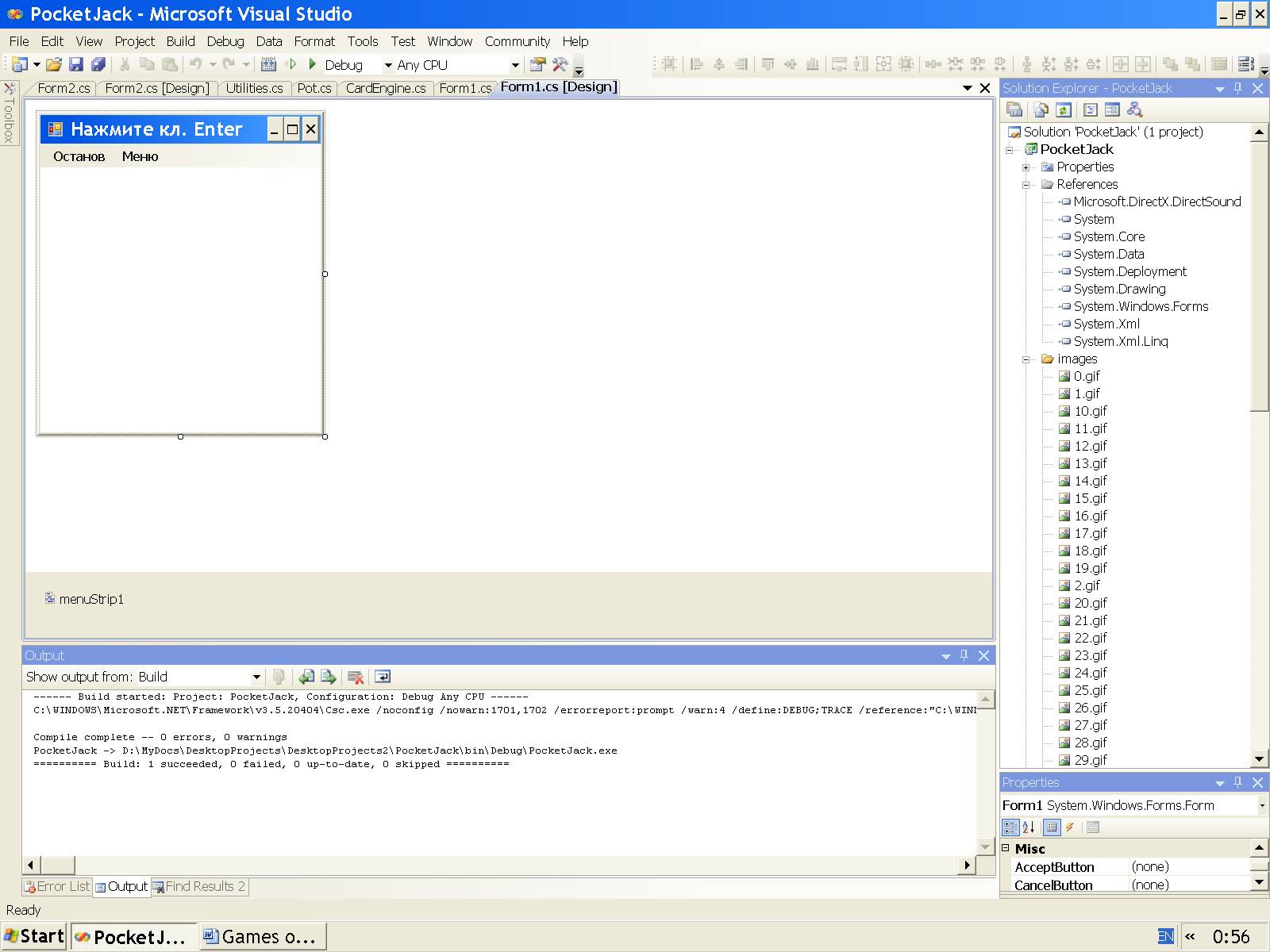Click the Error List tab

[57, 886]
